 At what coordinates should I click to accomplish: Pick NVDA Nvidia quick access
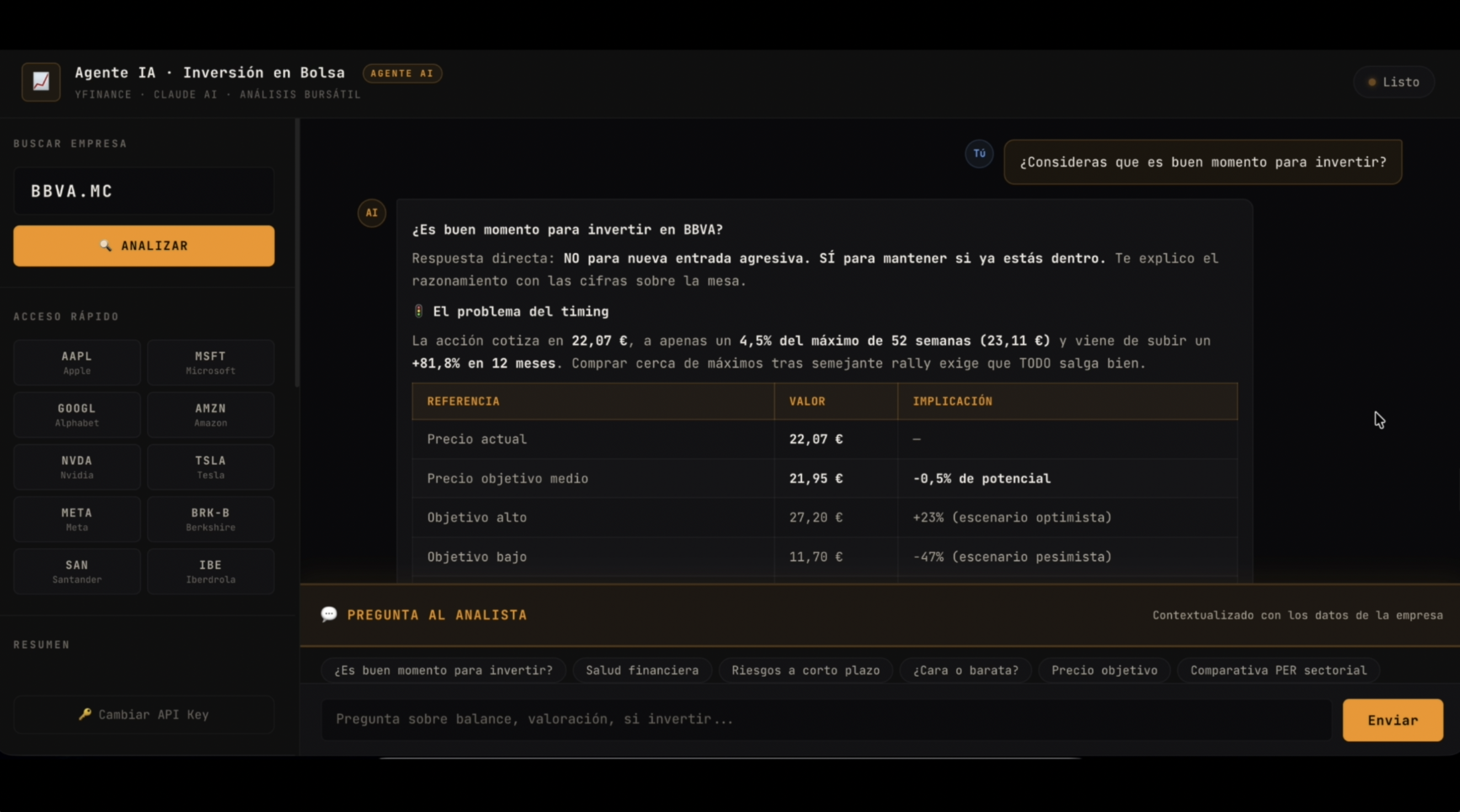click(77, 467)
